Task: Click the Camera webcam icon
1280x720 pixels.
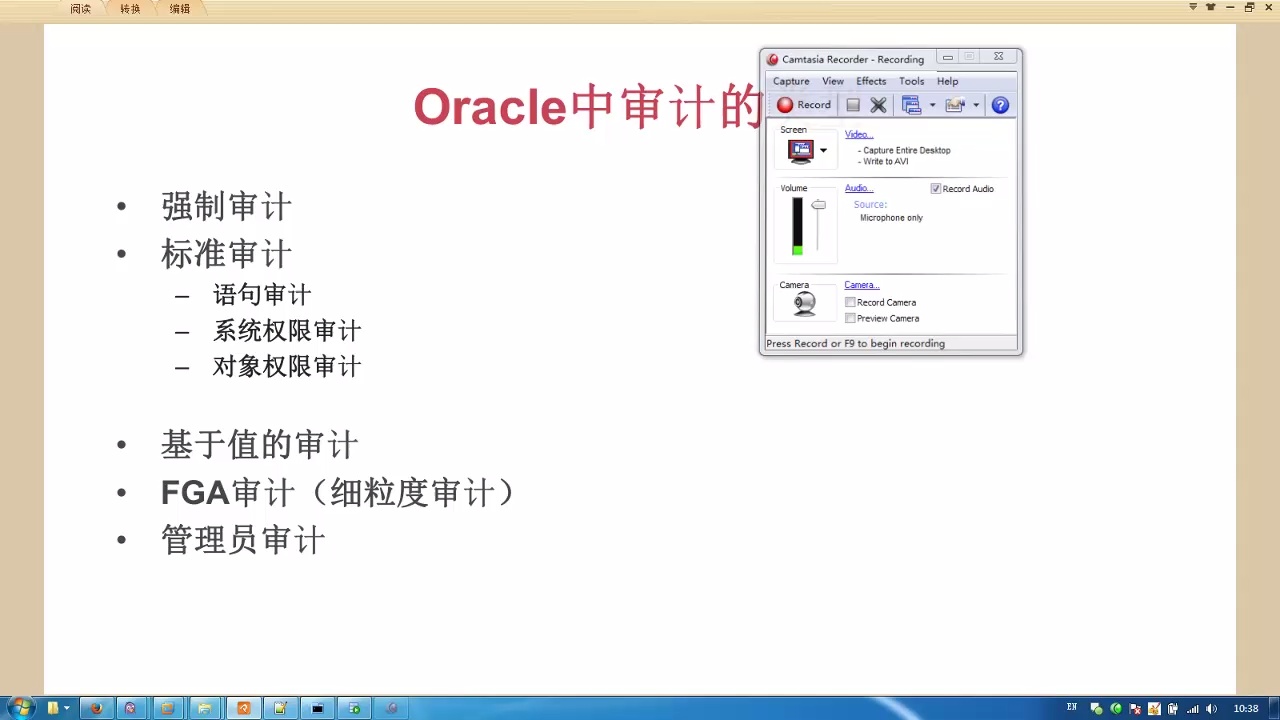Action: coord(804,303)
